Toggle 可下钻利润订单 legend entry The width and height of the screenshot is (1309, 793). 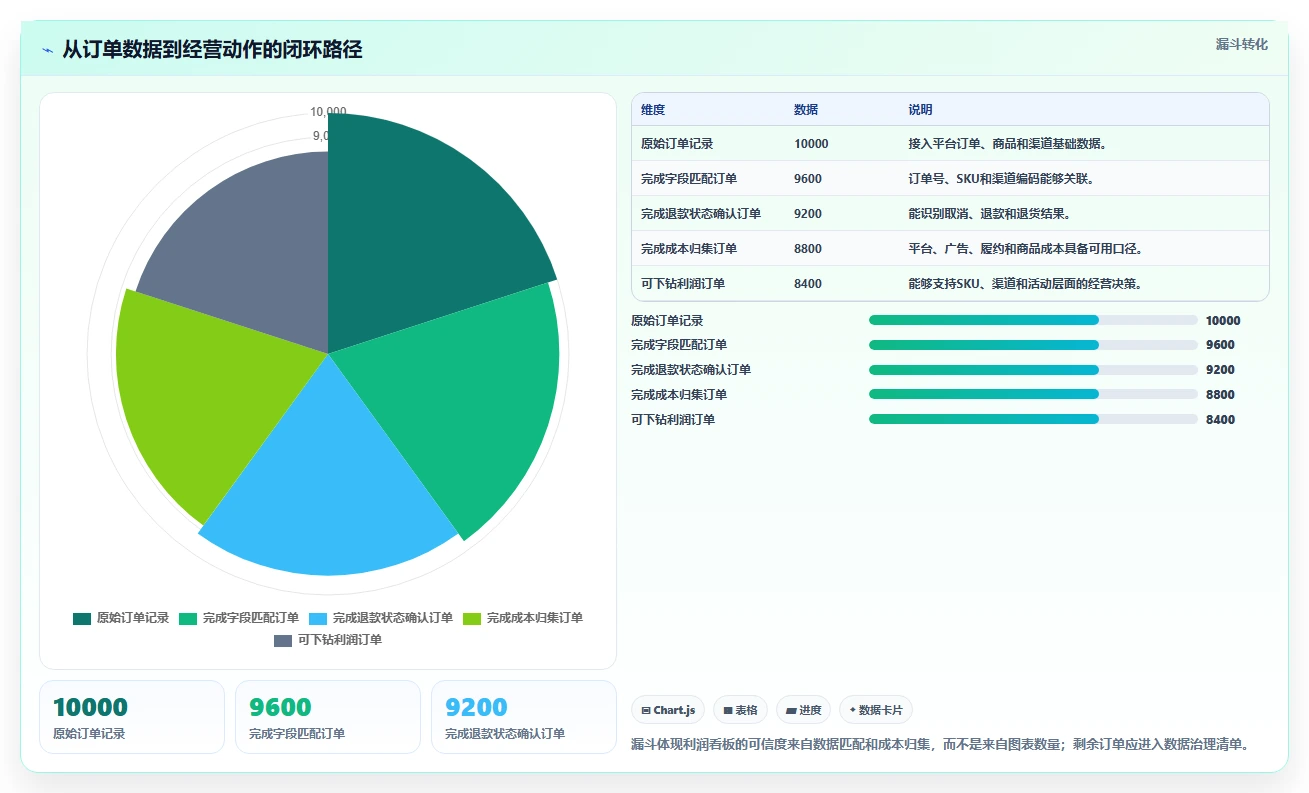(x=328, y=640)
